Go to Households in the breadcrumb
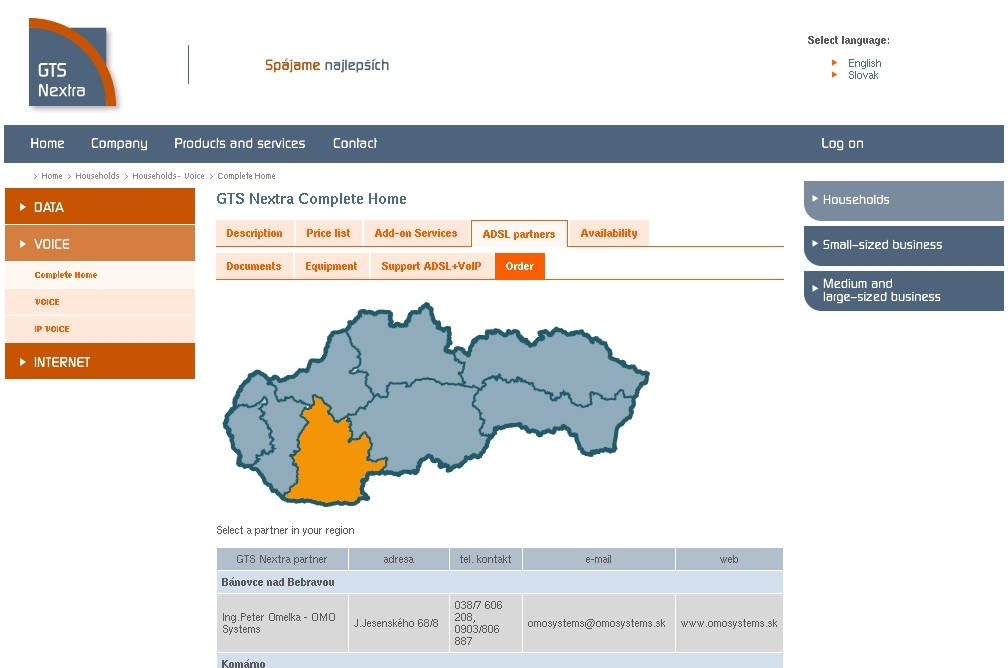This screenshot has width=1008, height=668. click(97, 176)
